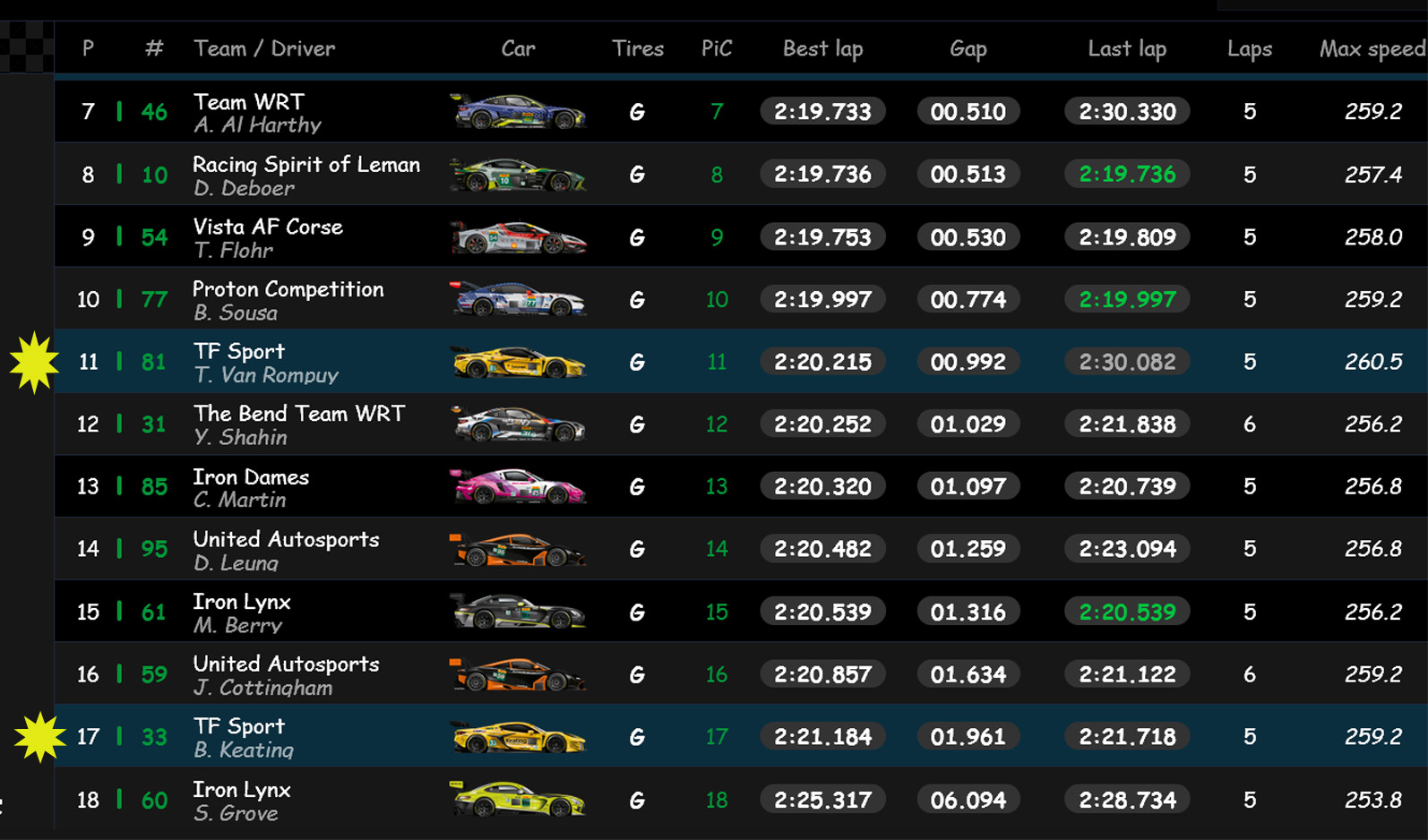Viewport: 1428px width, 840px height.
Task: Sort by the Best lap column header
Action: [x=822, y=48]
